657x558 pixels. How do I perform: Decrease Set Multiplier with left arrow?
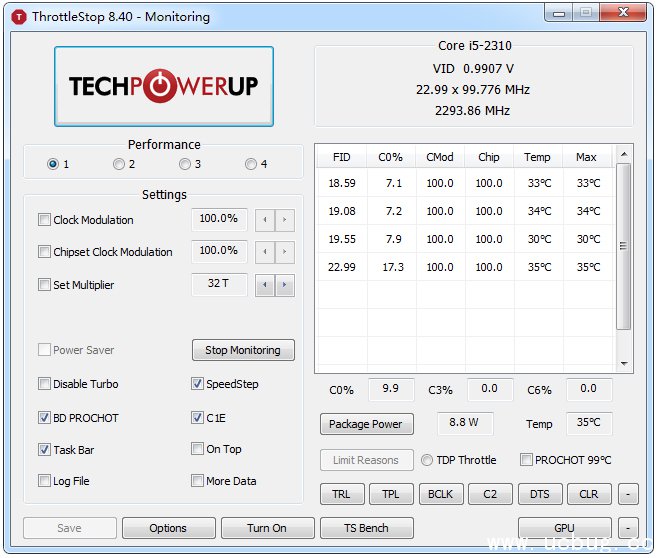point(265,285)
